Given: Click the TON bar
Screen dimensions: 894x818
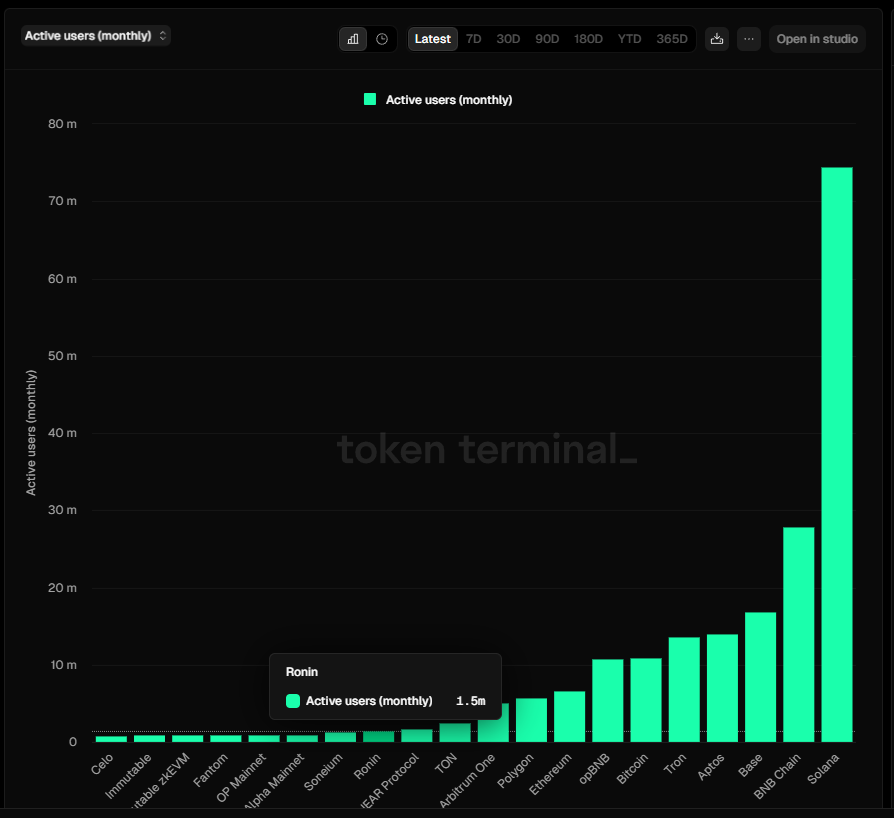Looking at the screenshot, I should tap(454, 732).
